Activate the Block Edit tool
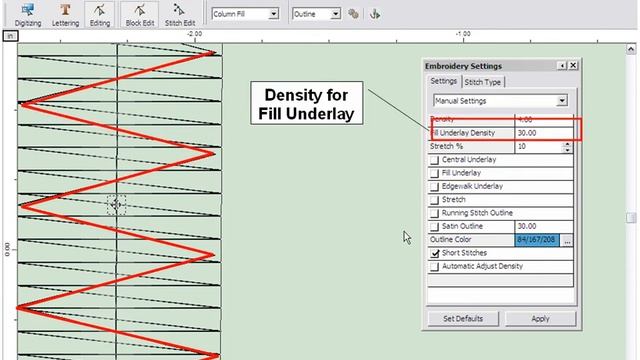Viewport: 640px width, 360px height. pos(140,14)
